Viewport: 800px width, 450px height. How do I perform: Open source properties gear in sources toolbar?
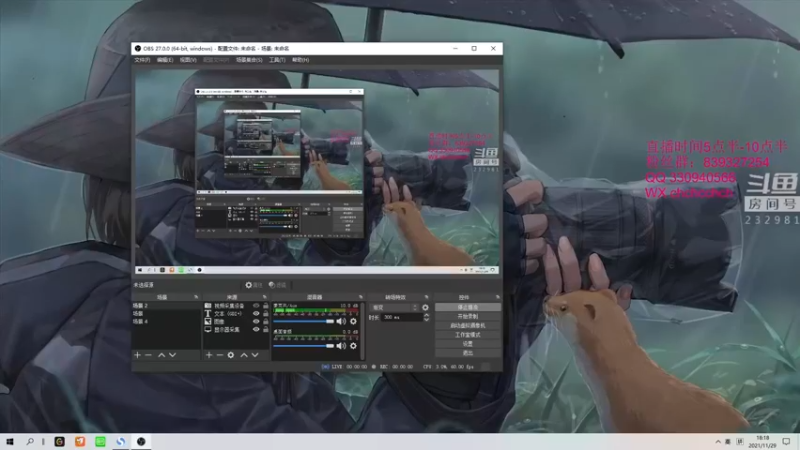pyautogui.click(x=231, y=355)
